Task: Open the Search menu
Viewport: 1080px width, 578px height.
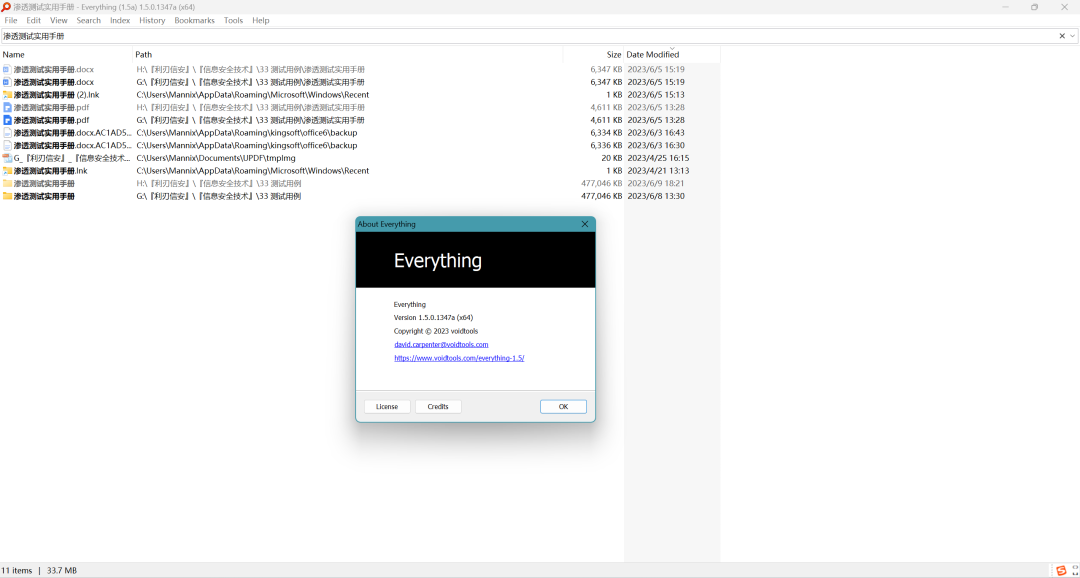Action: coord(89,21)
